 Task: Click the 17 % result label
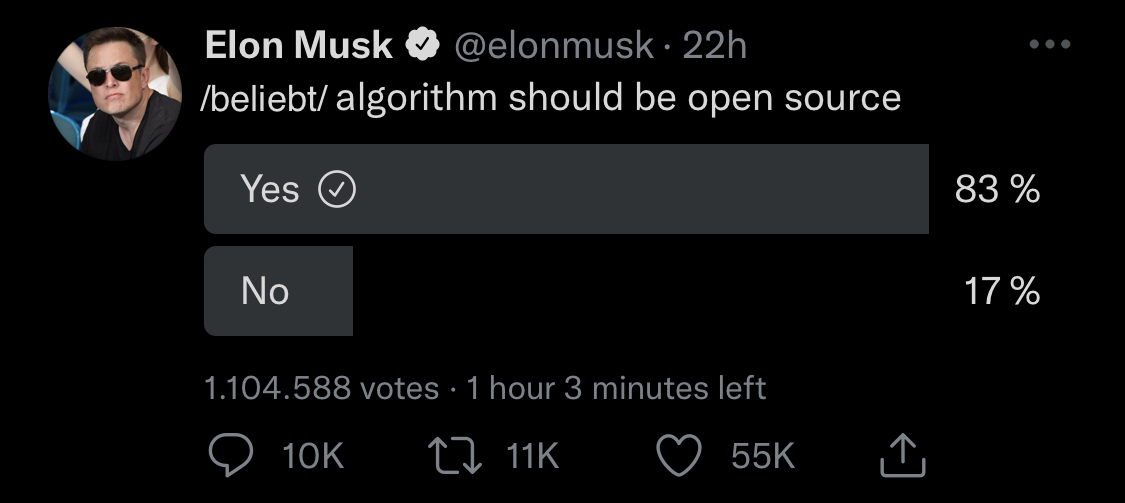tap(1002, 291)
